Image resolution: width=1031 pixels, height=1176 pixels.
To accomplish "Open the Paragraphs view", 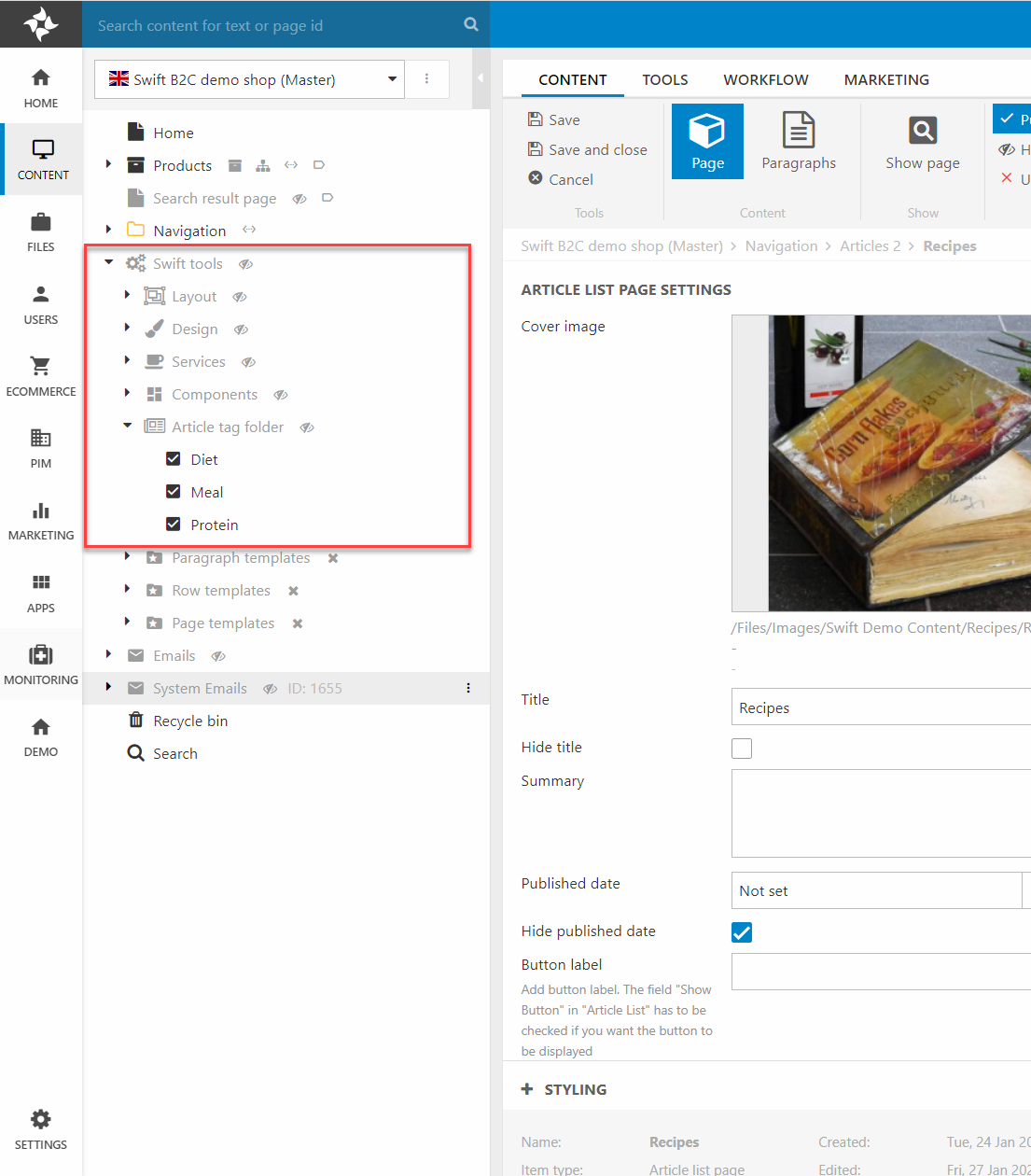I will (x=798, y=141).
